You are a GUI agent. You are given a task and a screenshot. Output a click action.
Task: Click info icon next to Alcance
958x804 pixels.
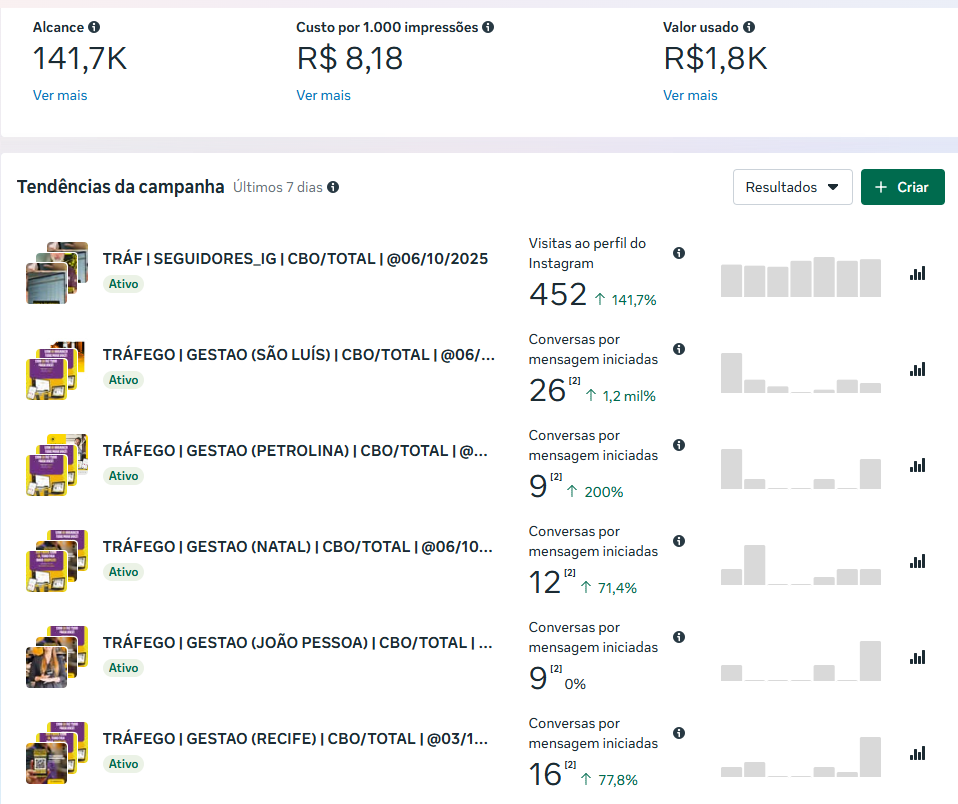pyautogui.click(x=94, y=28)
